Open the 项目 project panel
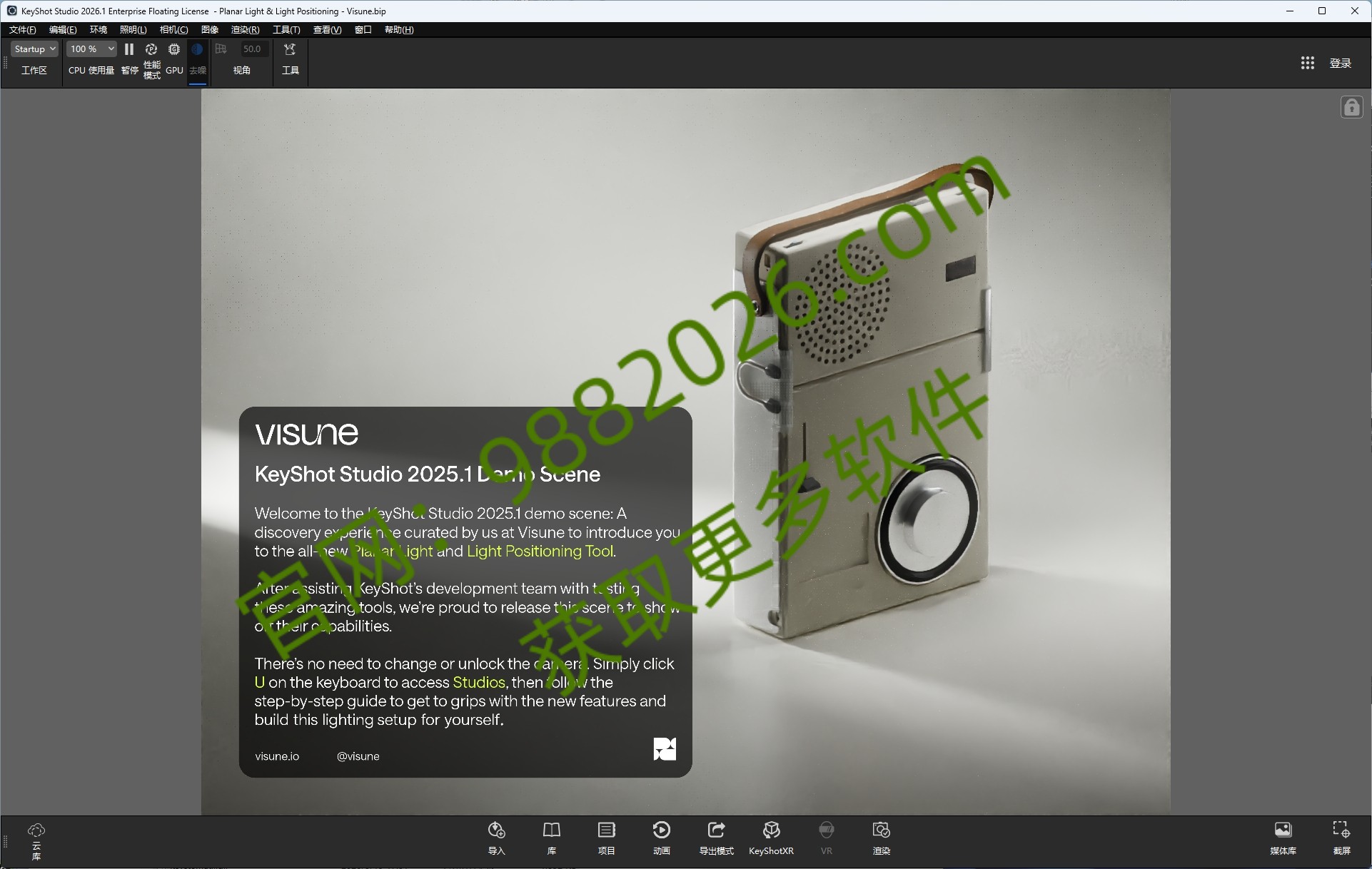The image size is (1372, 869). click(x=607, y=830)
